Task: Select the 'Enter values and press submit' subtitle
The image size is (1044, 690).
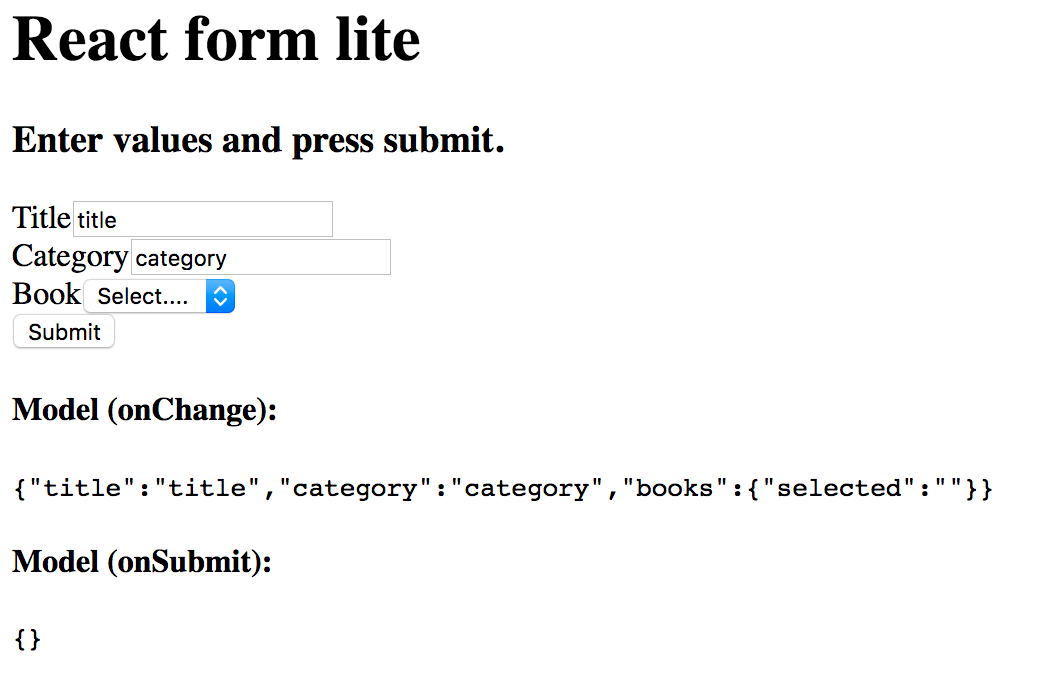Action: (x=257, y=140)
